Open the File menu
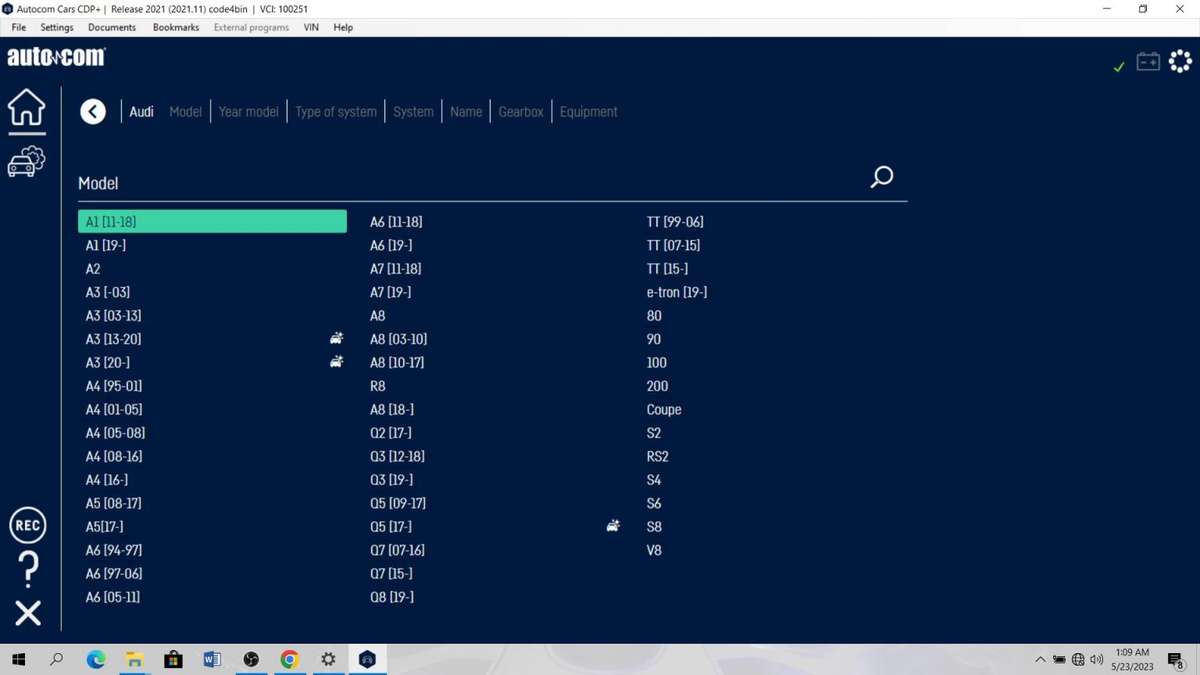This screenshot has height=675, width=1200. (x=19, y=27)
